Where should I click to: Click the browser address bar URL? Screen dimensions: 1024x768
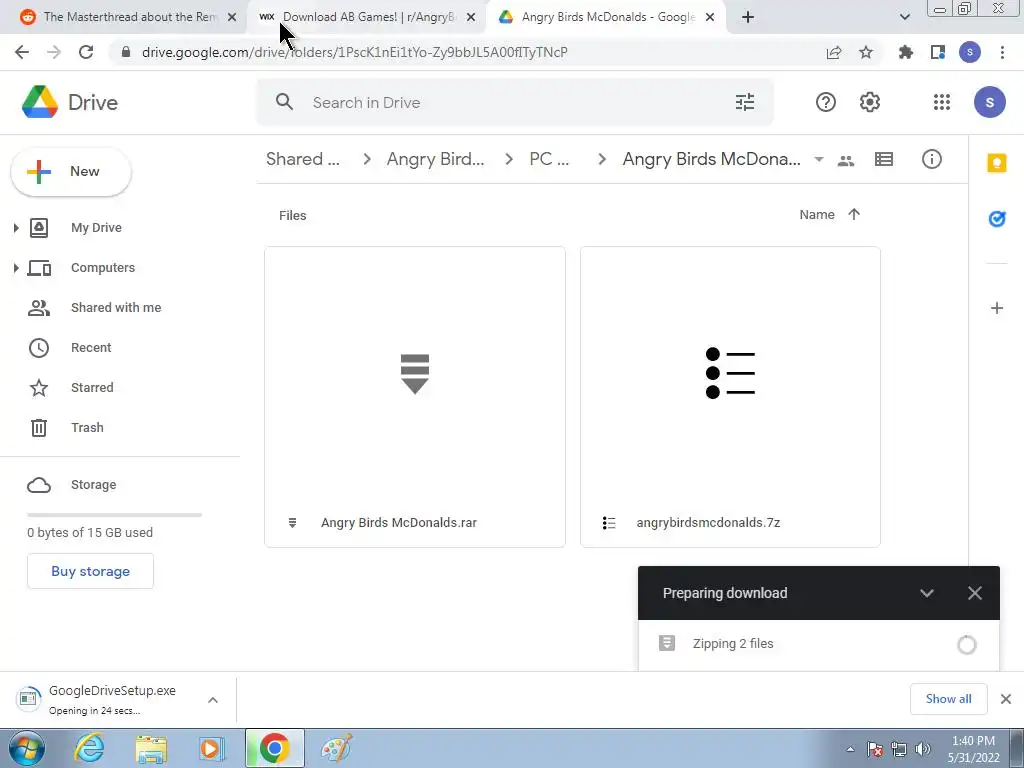pos(355,52)
